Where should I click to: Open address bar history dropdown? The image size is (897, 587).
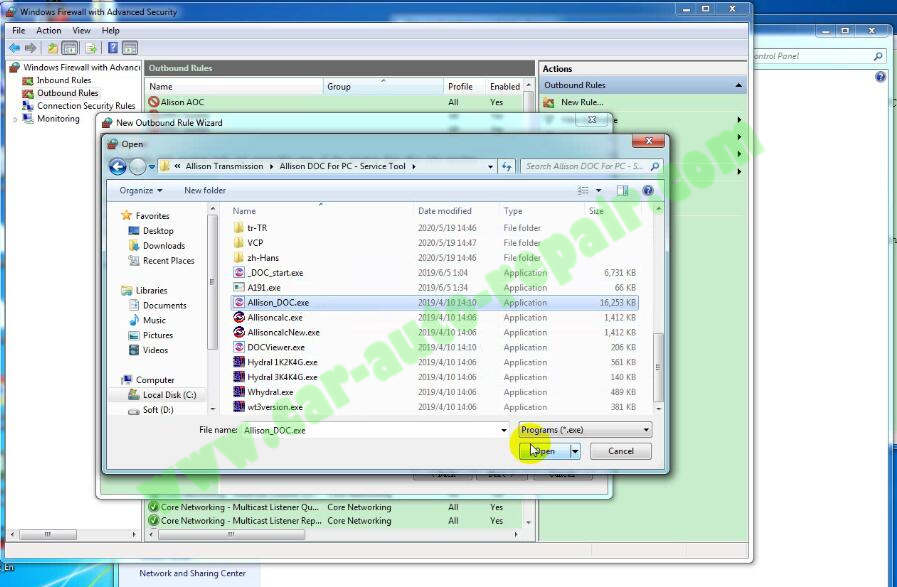[490, 167]
